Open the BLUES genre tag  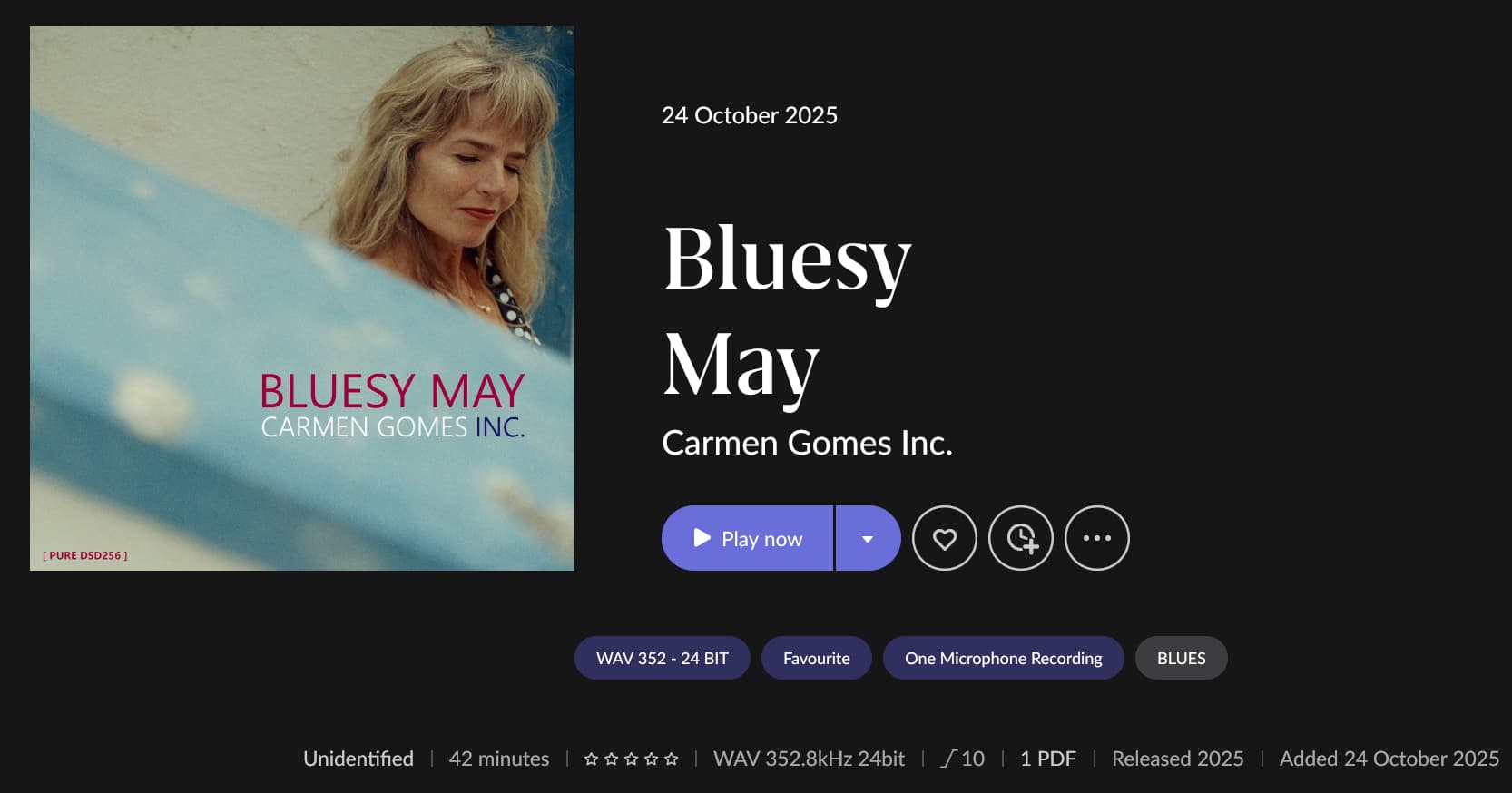(1181, 658)
